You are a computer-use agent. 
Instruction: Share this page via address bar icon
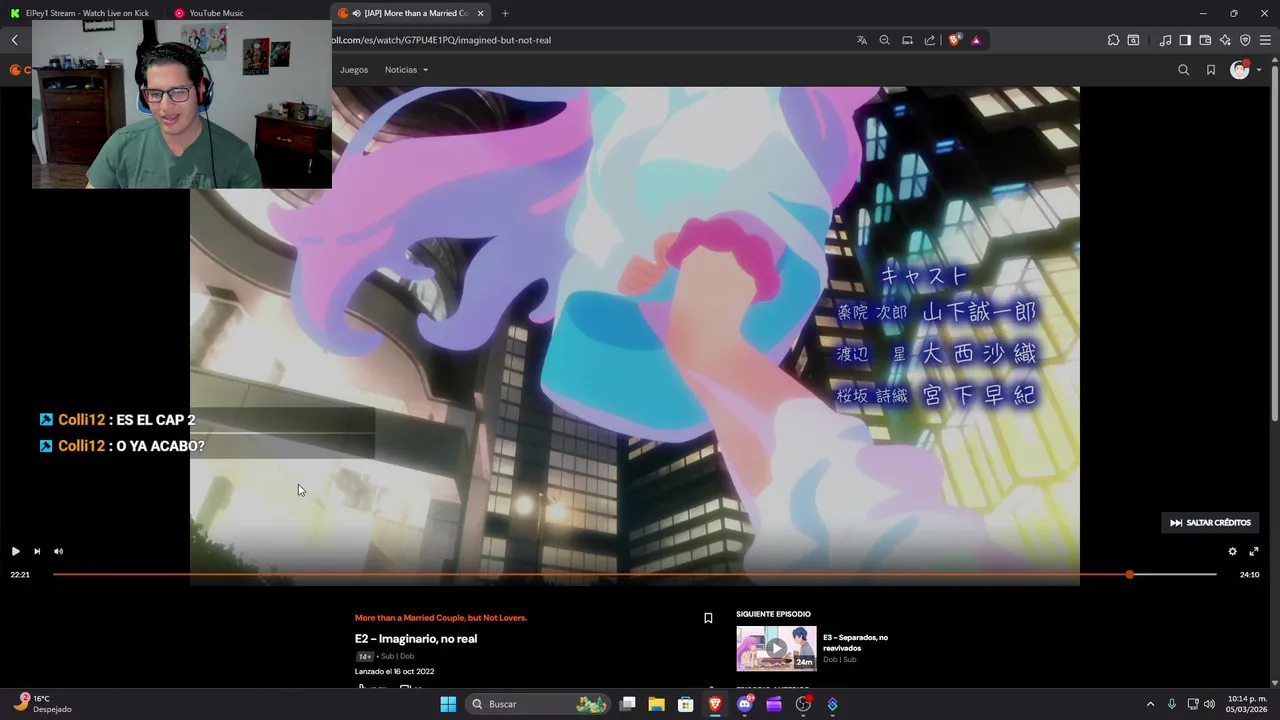pos(930,40)
